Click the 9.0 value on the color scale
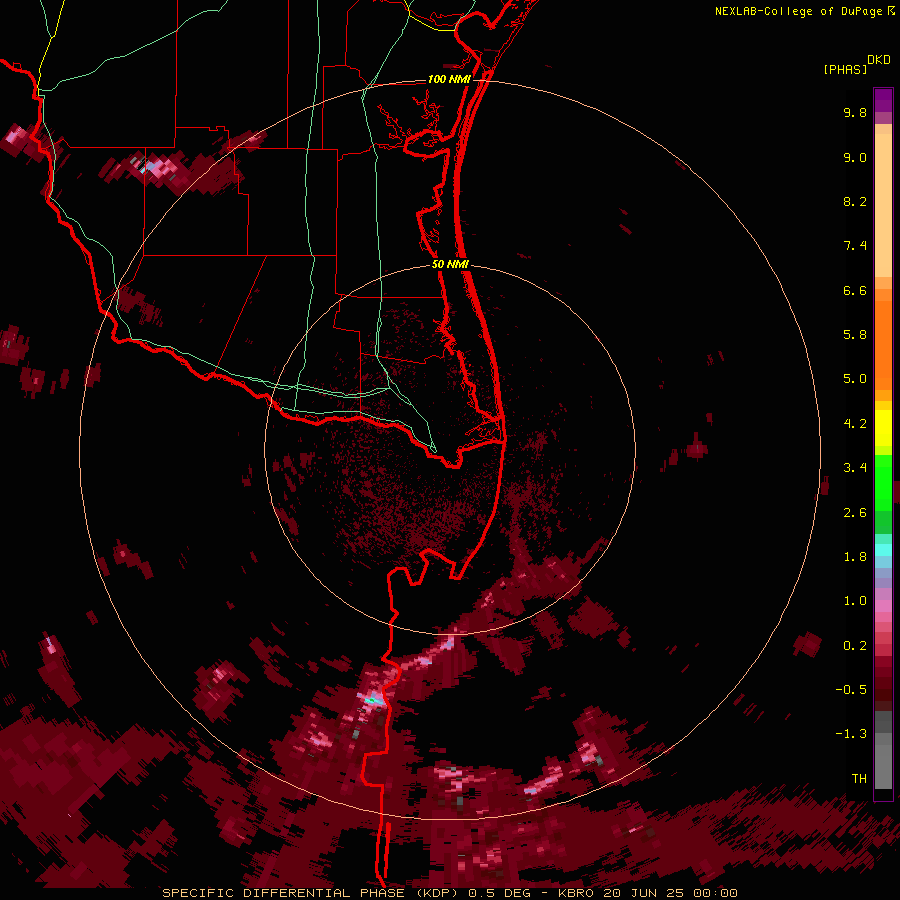Image resolution: width=900 pixels, height=900 pixels. (x=855, y=157)
